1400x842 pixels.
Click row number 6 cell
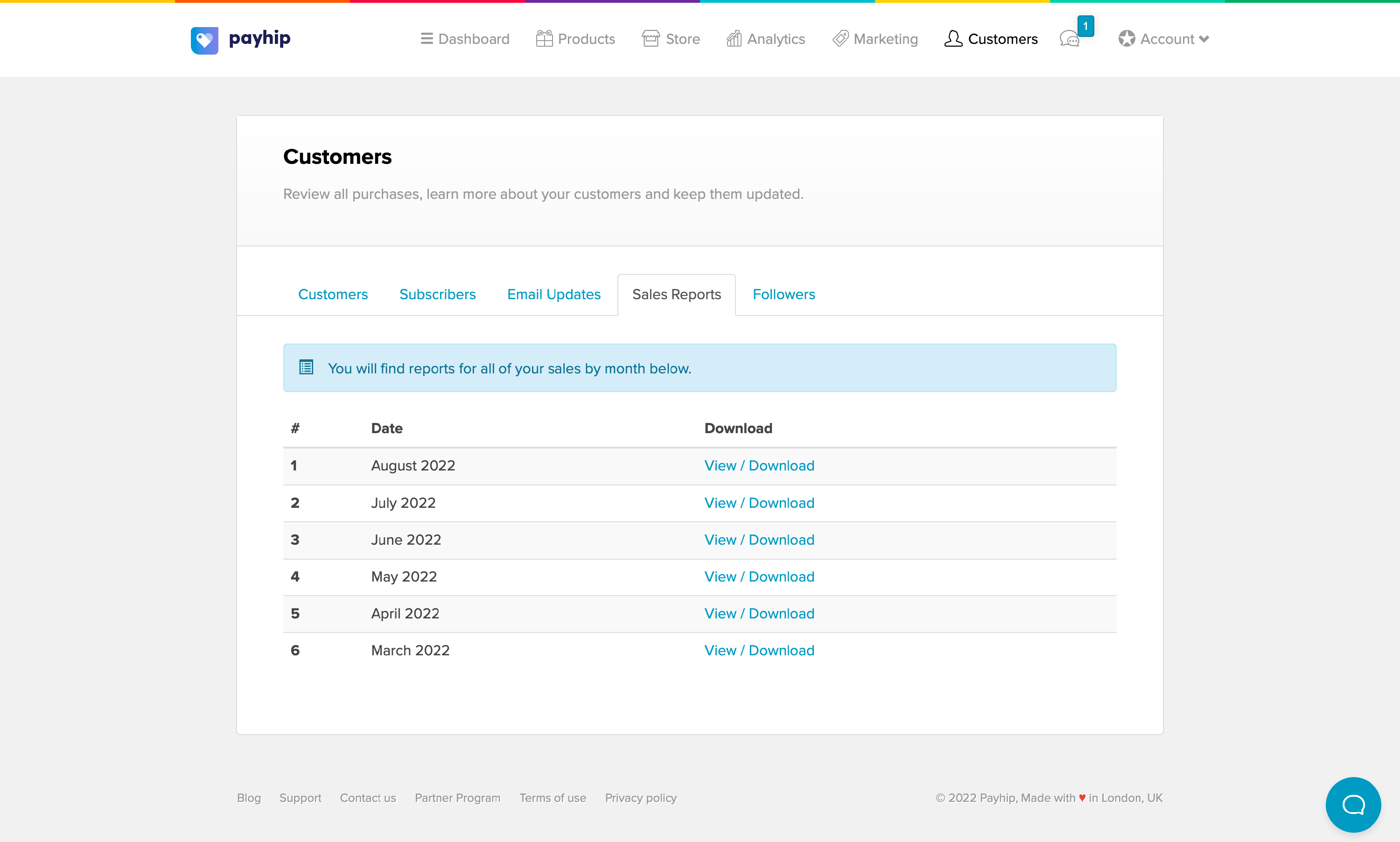pos(295,651)
